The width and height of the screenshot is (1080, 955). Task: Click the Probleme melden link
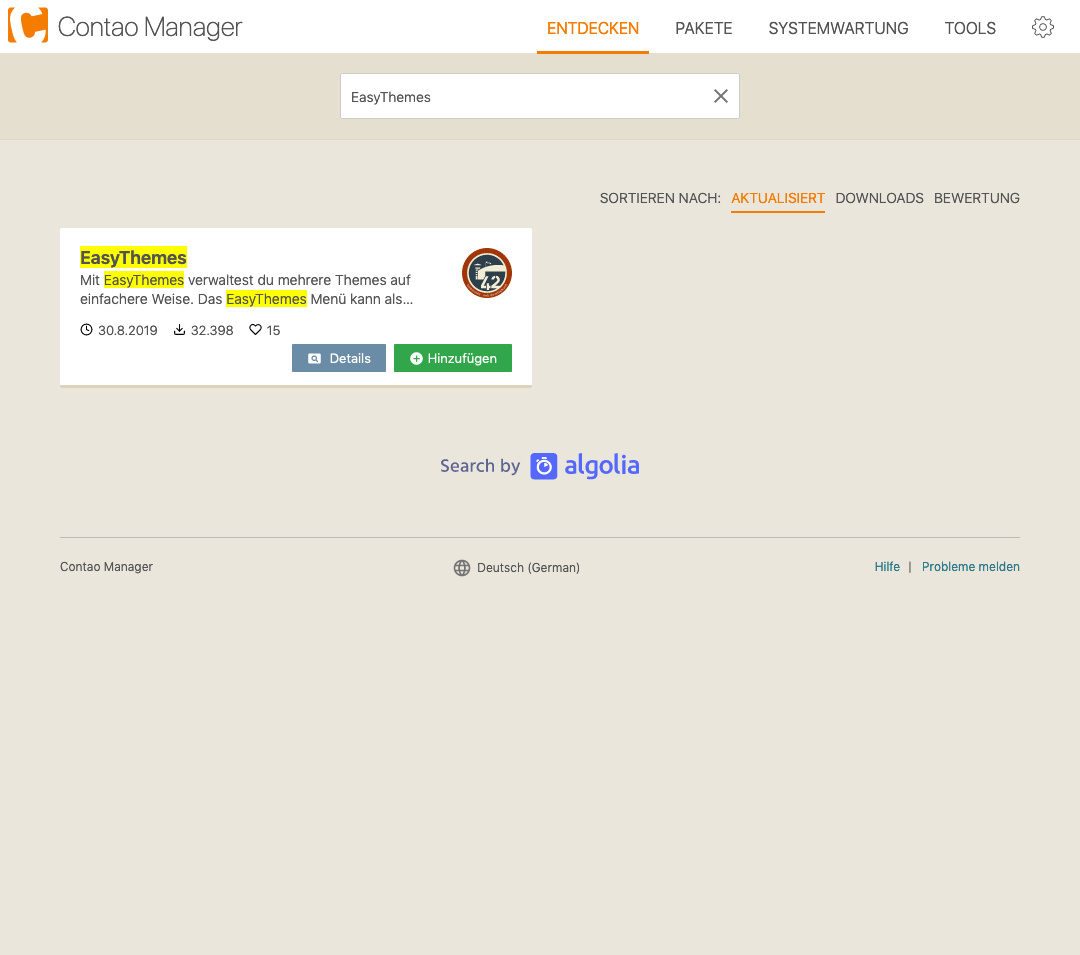970,567
